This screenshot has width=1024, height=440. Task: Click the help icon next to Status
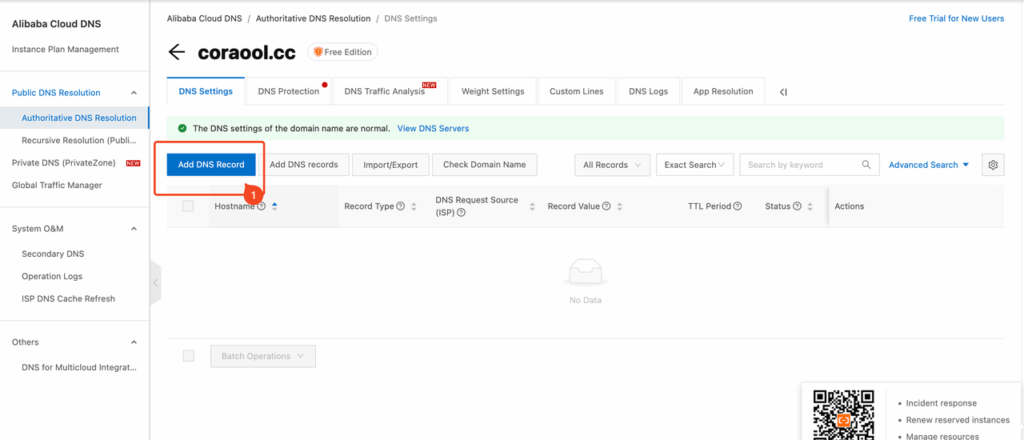tap(797, 206)
